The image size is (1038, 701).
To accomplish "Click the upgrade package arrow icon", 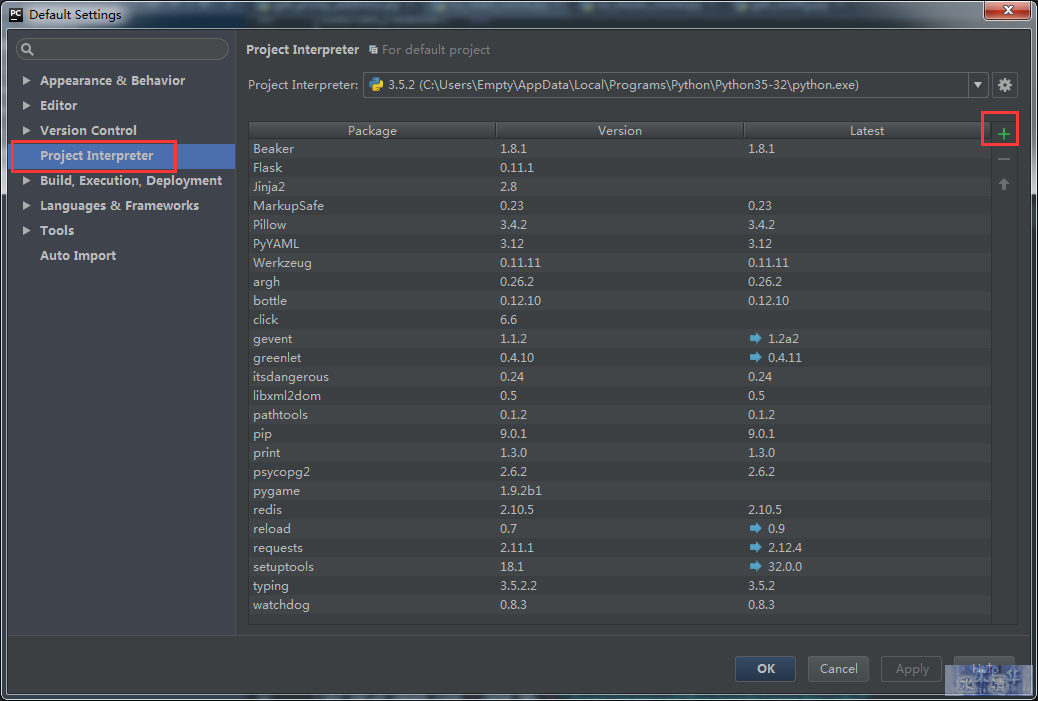I will (x=1004, y=184).
